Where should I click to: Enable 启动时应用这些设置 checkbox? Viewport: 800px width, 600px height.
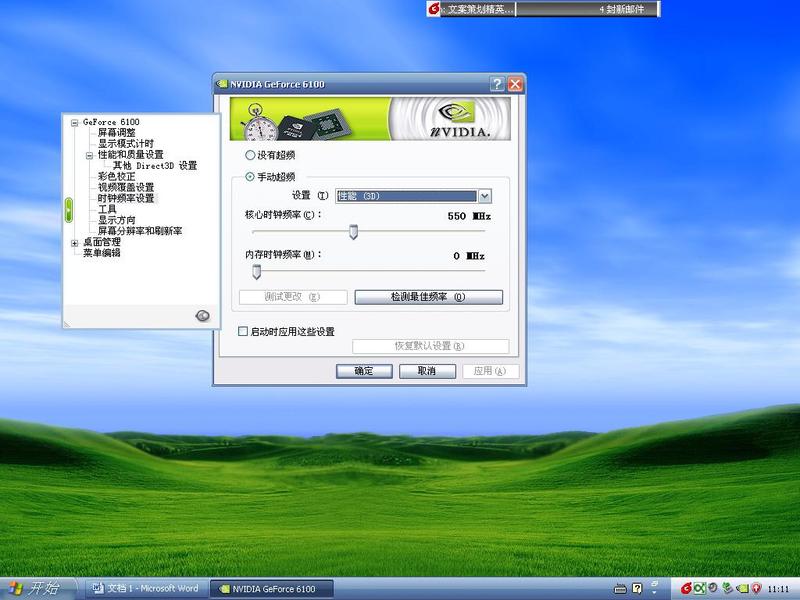[243, 332]
